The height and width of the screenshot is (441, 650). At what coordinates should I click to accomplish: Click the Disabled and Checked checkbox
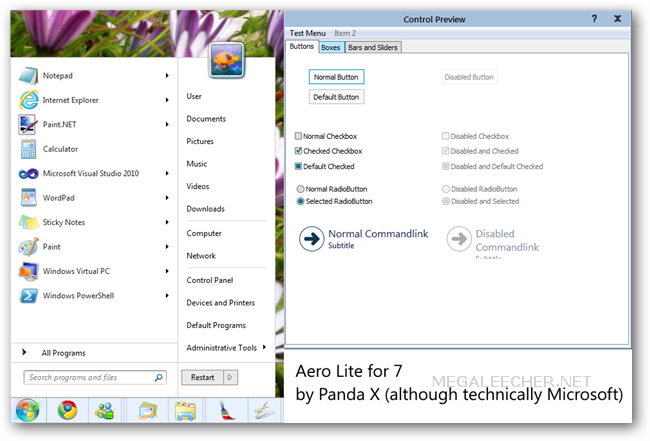(x=446, y=151)
